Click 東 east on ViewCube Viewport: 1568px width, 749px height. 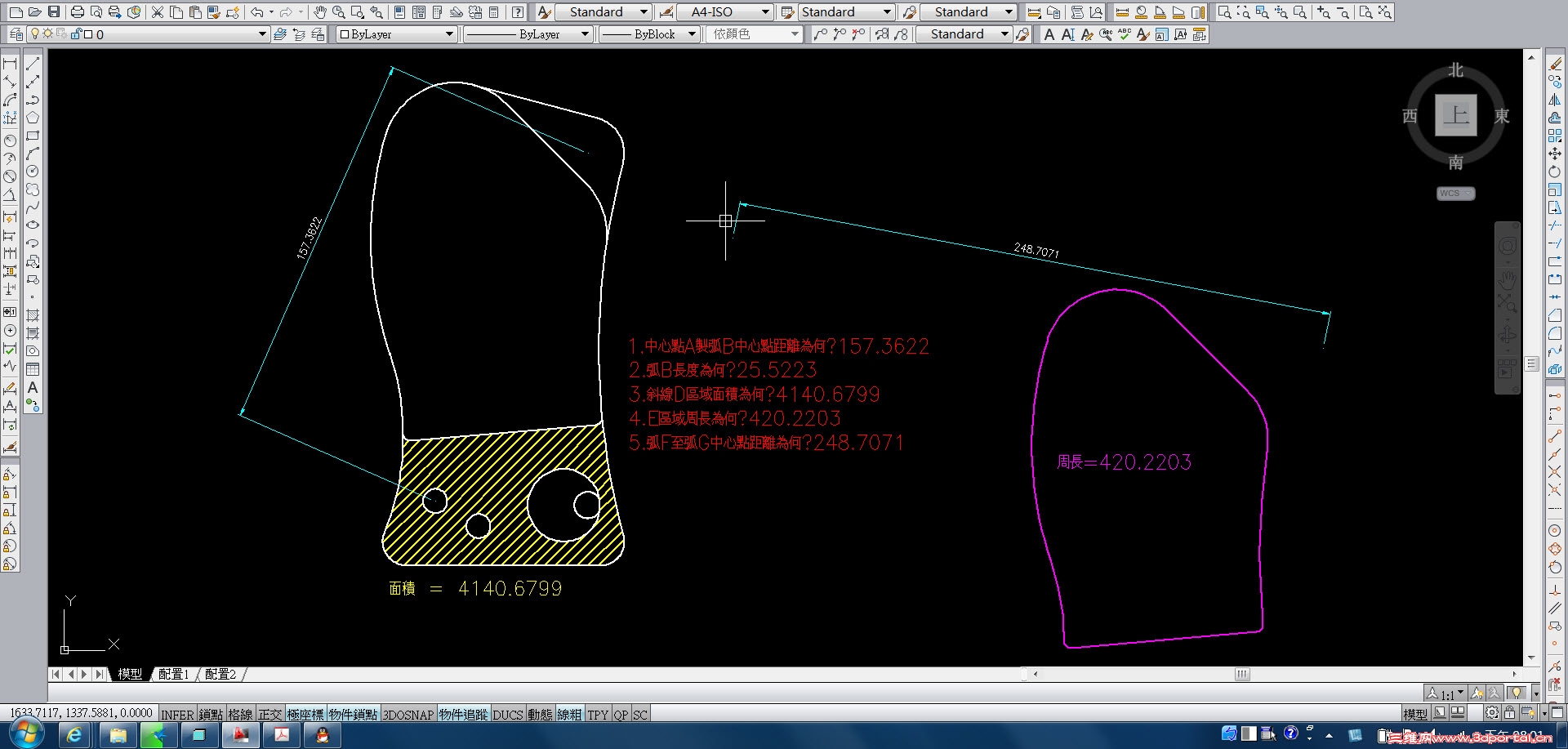tap(1501, 116)
